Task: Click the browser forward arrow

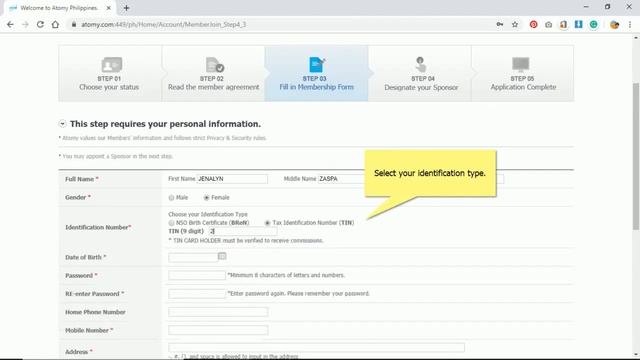Action: (25, 24)
